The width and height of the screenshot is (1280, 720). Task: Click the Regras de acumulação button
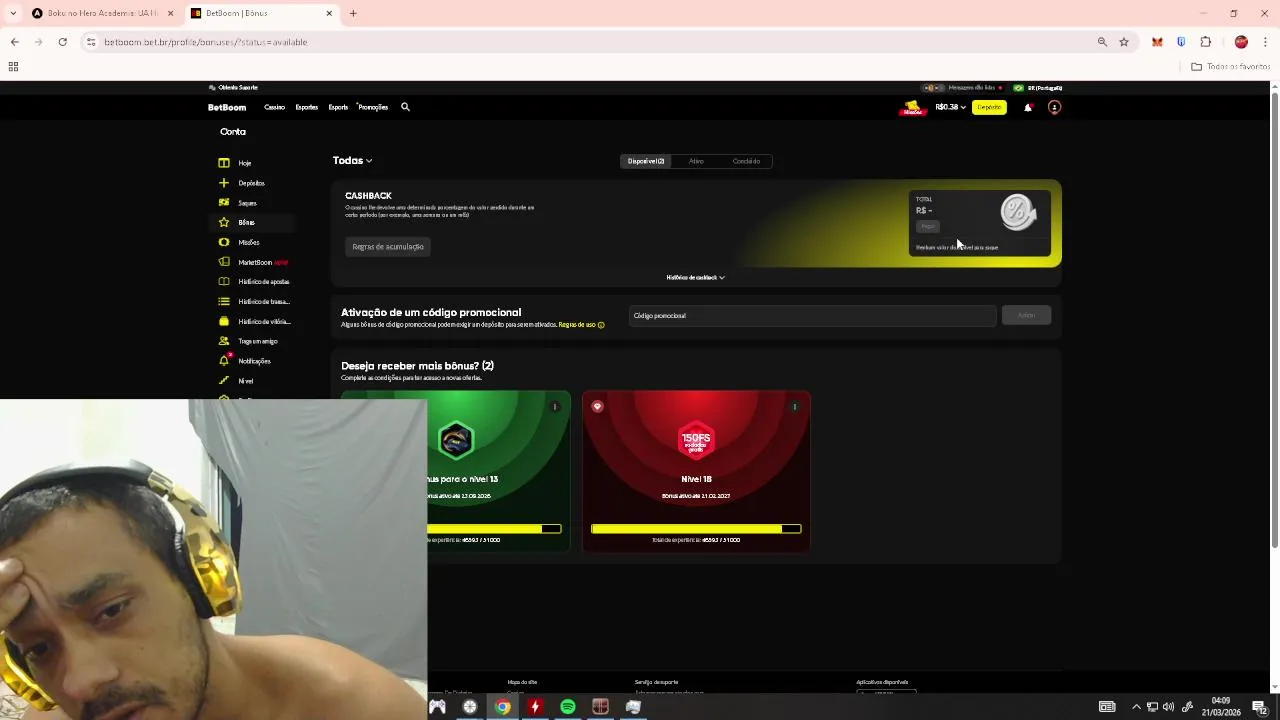tap(388, 247)
